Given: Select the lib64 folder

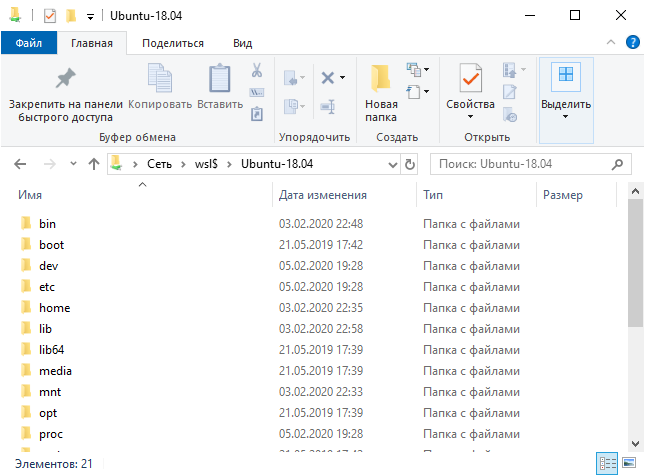Looking at the screenshot, I should click(x=51, y=350).
